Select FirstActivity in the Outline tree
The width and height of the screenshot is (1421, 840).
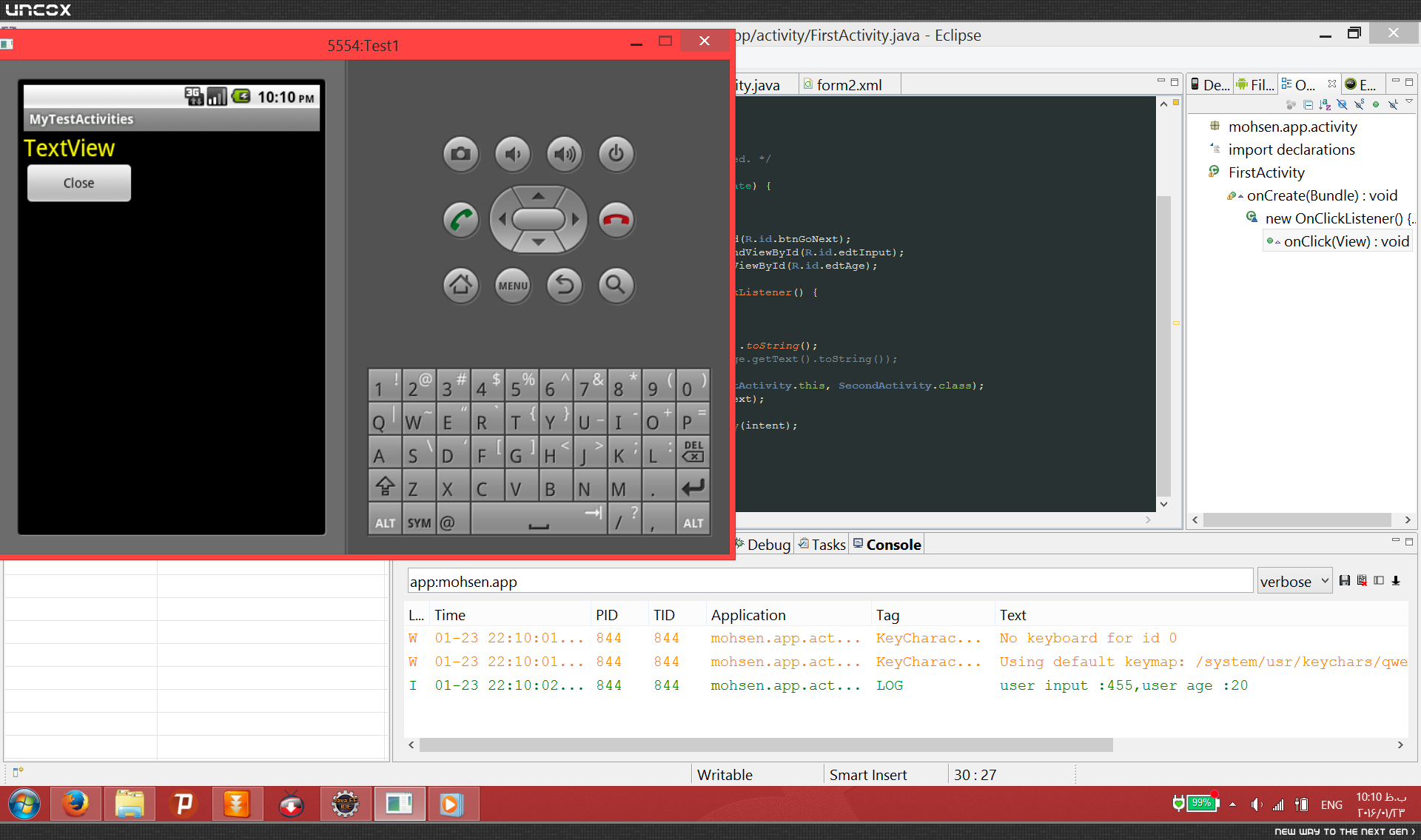click(x=1266, y=172)
